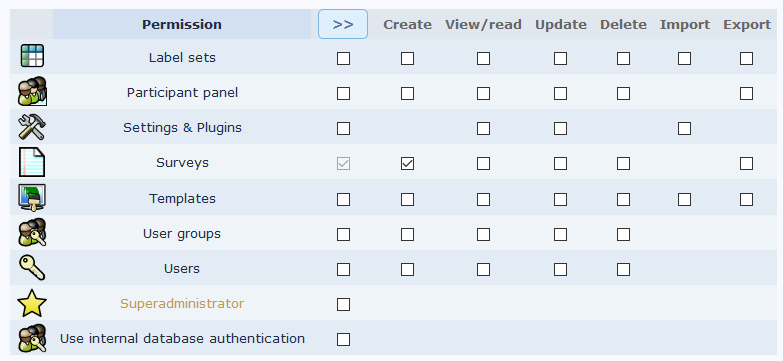The height and width of the screenshot is (361, 783).
Task: Click the Settings & Plugins tools icon
Action: (x=32, y=127)
